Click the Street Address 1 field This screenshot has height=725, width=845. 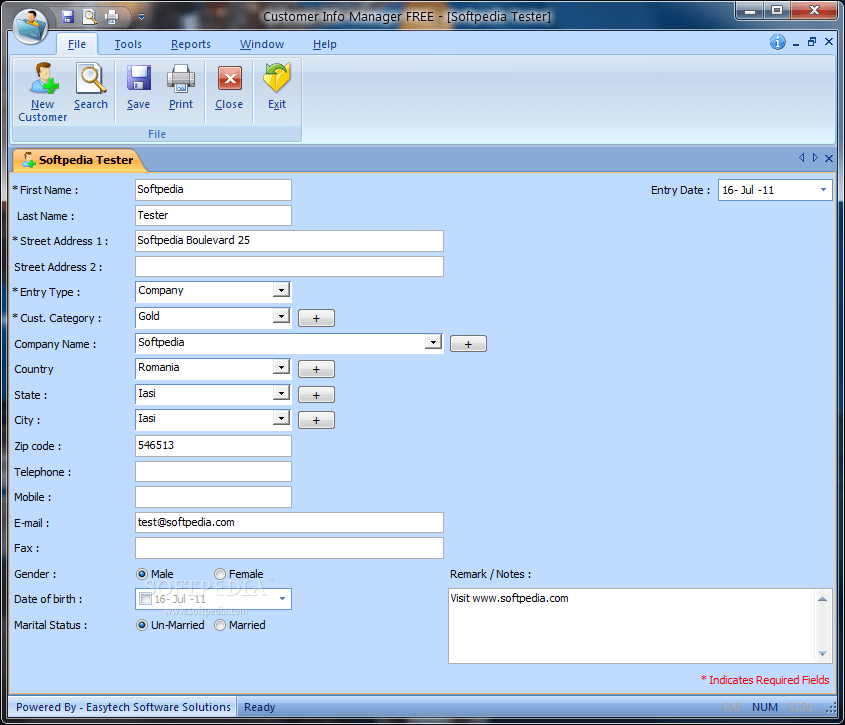pyautogui.click(x=289, y=241)
